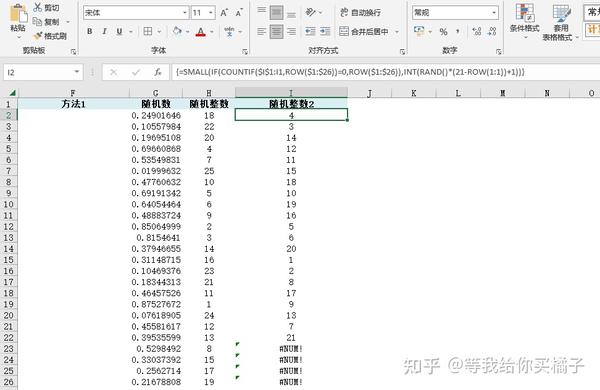Image resolution: width=600 pixels, height=390 pixels.
Task: Click the value 21 in row 22
Action: [291, 338]
